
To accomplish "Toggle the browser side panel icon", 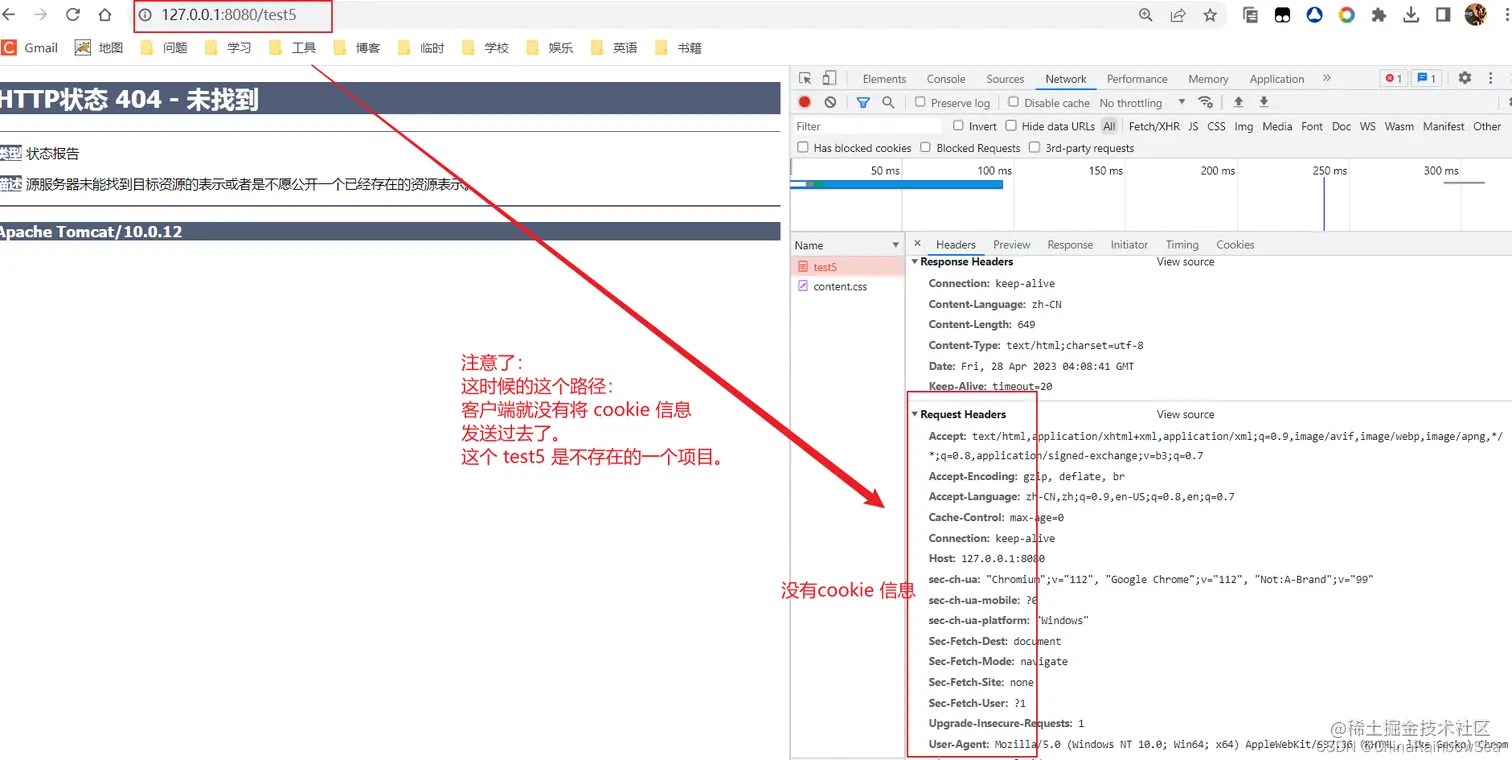I will pyautogui.click(x=1443, y=15).
